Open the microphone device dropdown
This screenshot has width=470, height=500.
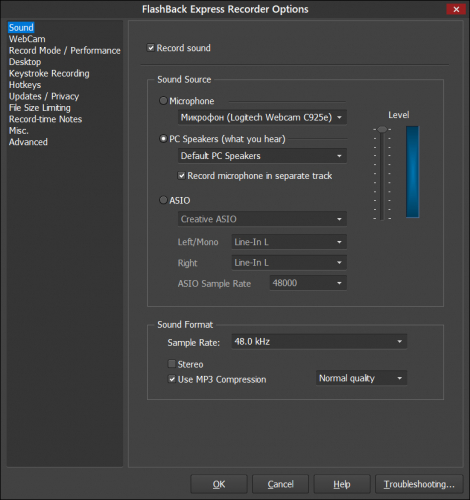262,117
